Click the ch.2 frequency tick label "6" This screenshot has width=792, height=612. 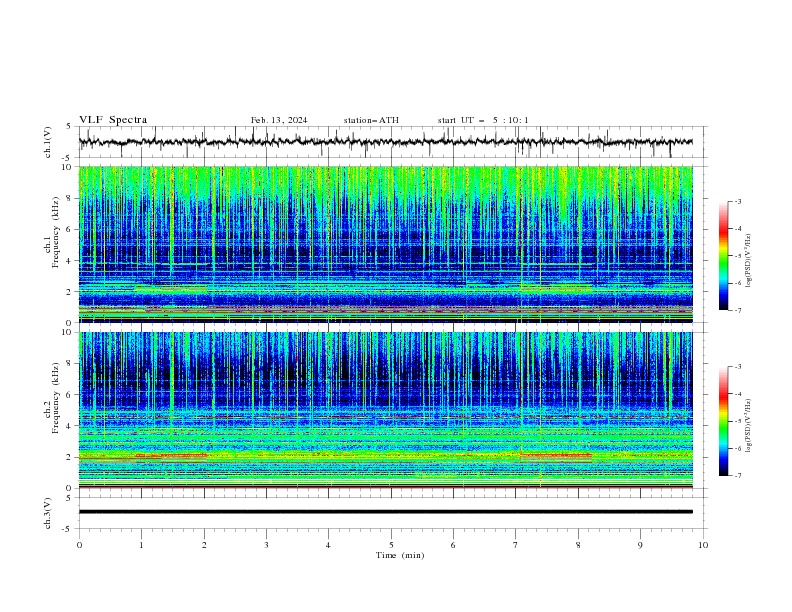tap(69, 395)
